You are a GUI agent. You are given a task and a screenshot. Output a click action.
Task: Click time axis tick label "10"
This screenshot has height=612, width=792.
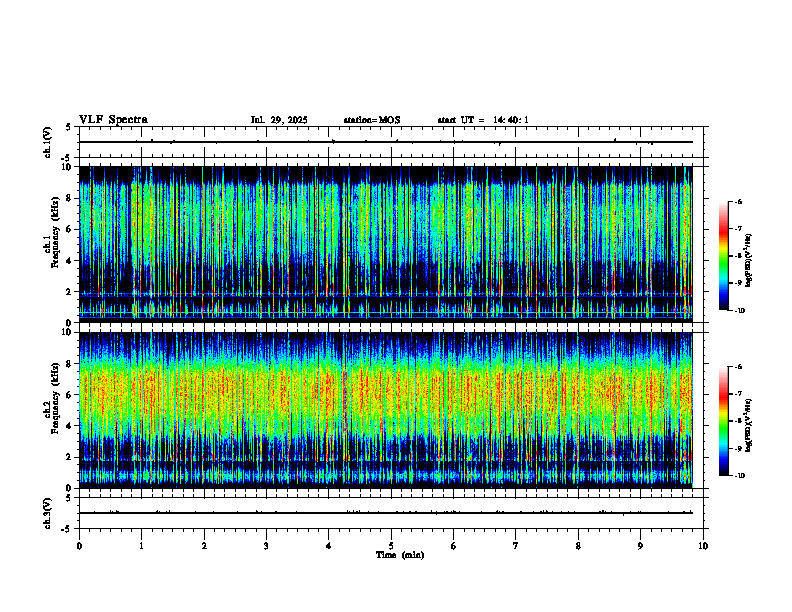[703, 546]
